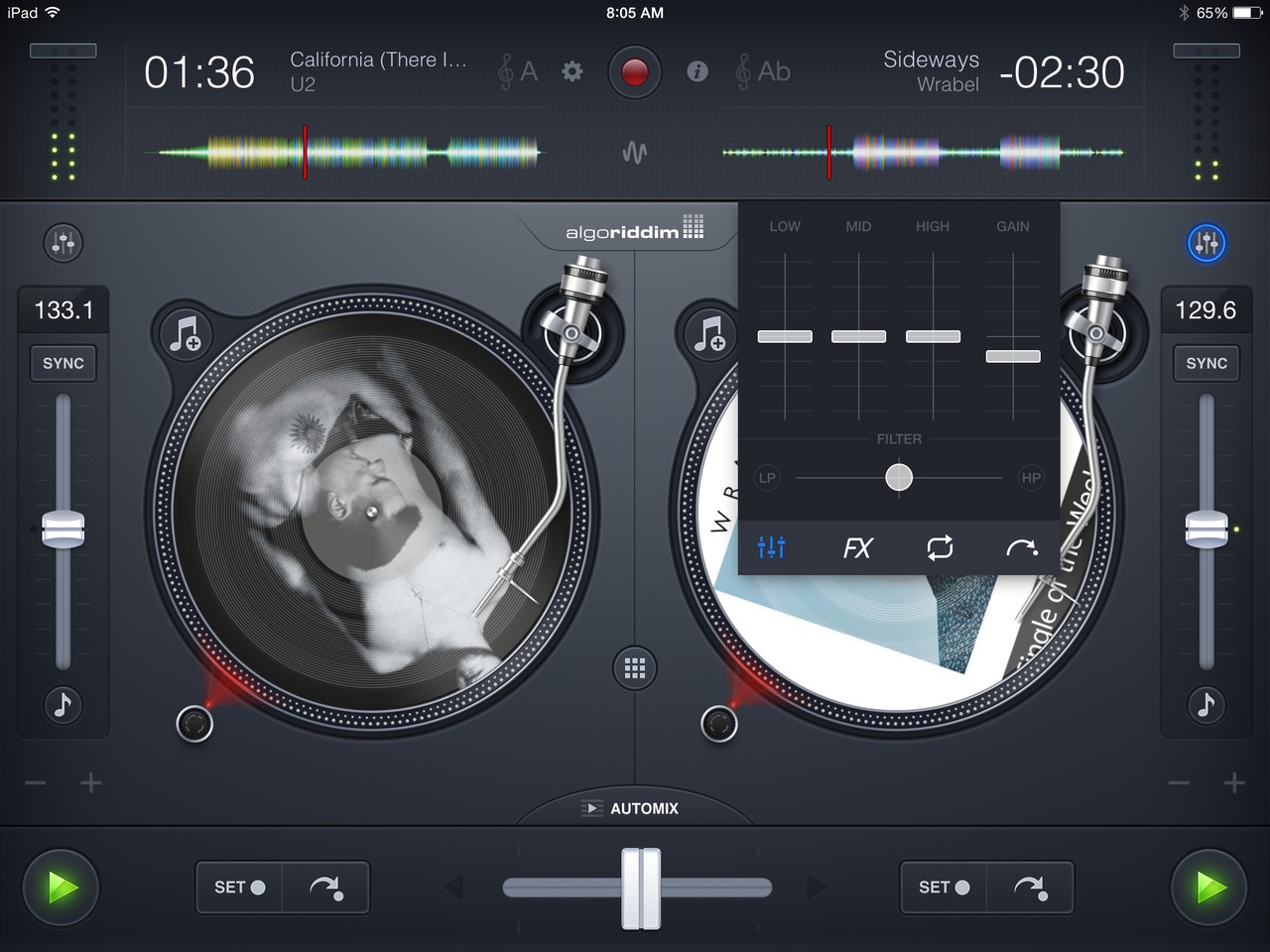
Task: Tap the 01:36 elapsed time
Action: (199, 72)
